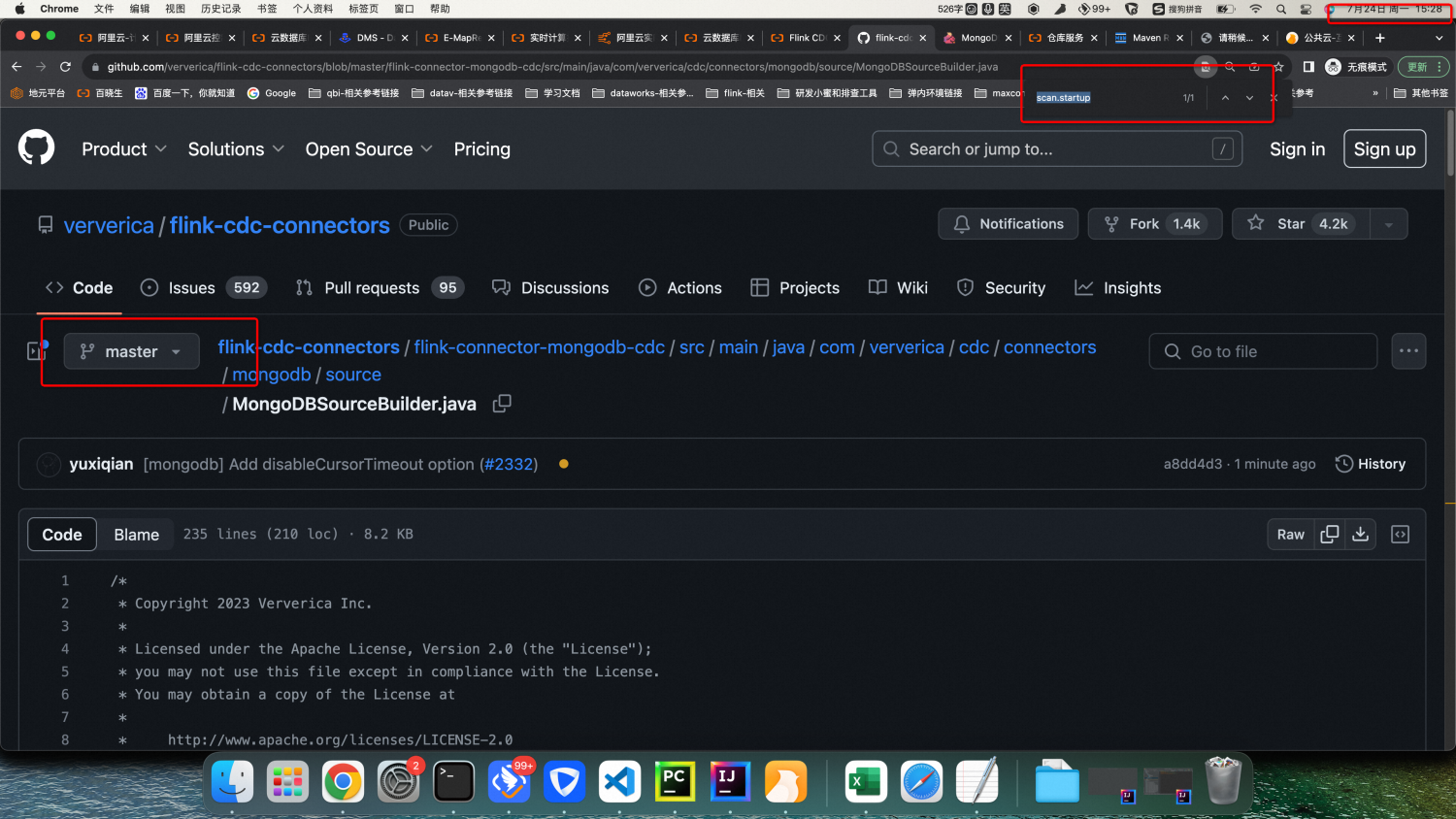Image resolution: width=1456 pixels, height=819 pixels.
Task: Open the Star options caret menu
Action: tap(1388, 223)
